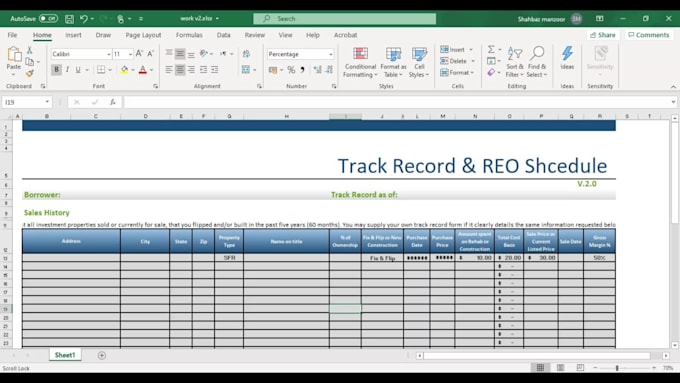The height and width of the screenshot is (383, 680).
Task: Open Conditional Formatting menu
Action: tap(360, 62)
